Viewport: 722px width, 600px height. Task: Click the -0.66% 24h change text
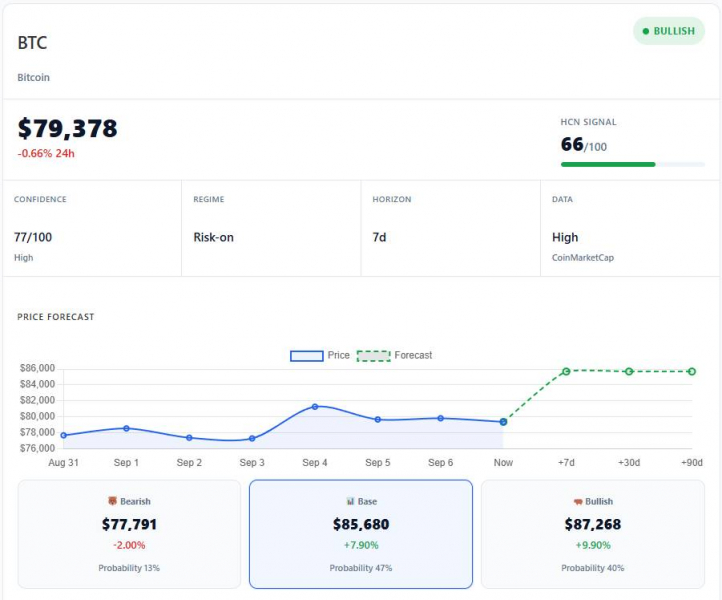[x=46, y=153]
